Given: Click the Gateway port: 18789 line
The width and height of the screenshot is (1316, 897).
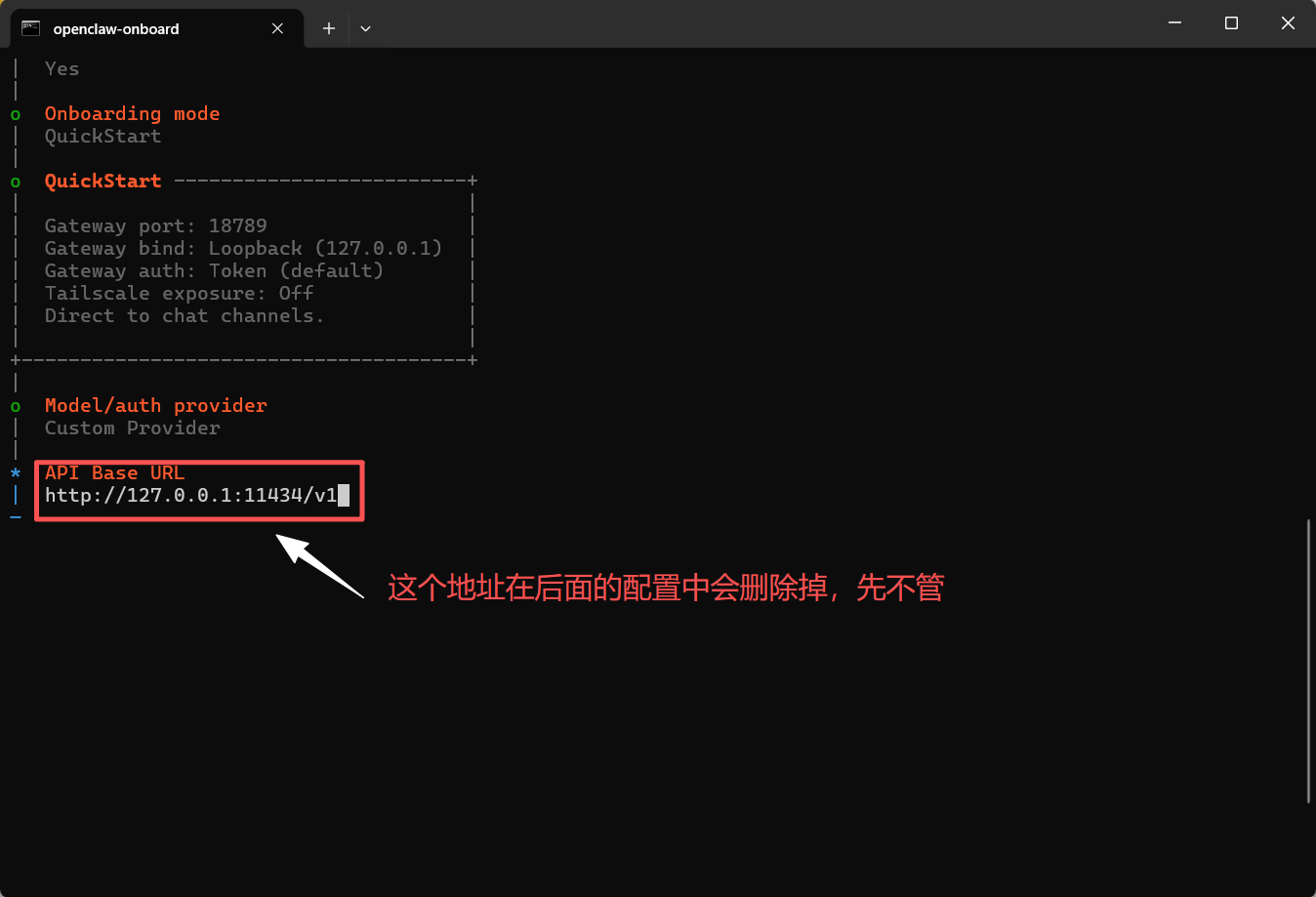Looking at the screenshot, I should pos(156,225).
